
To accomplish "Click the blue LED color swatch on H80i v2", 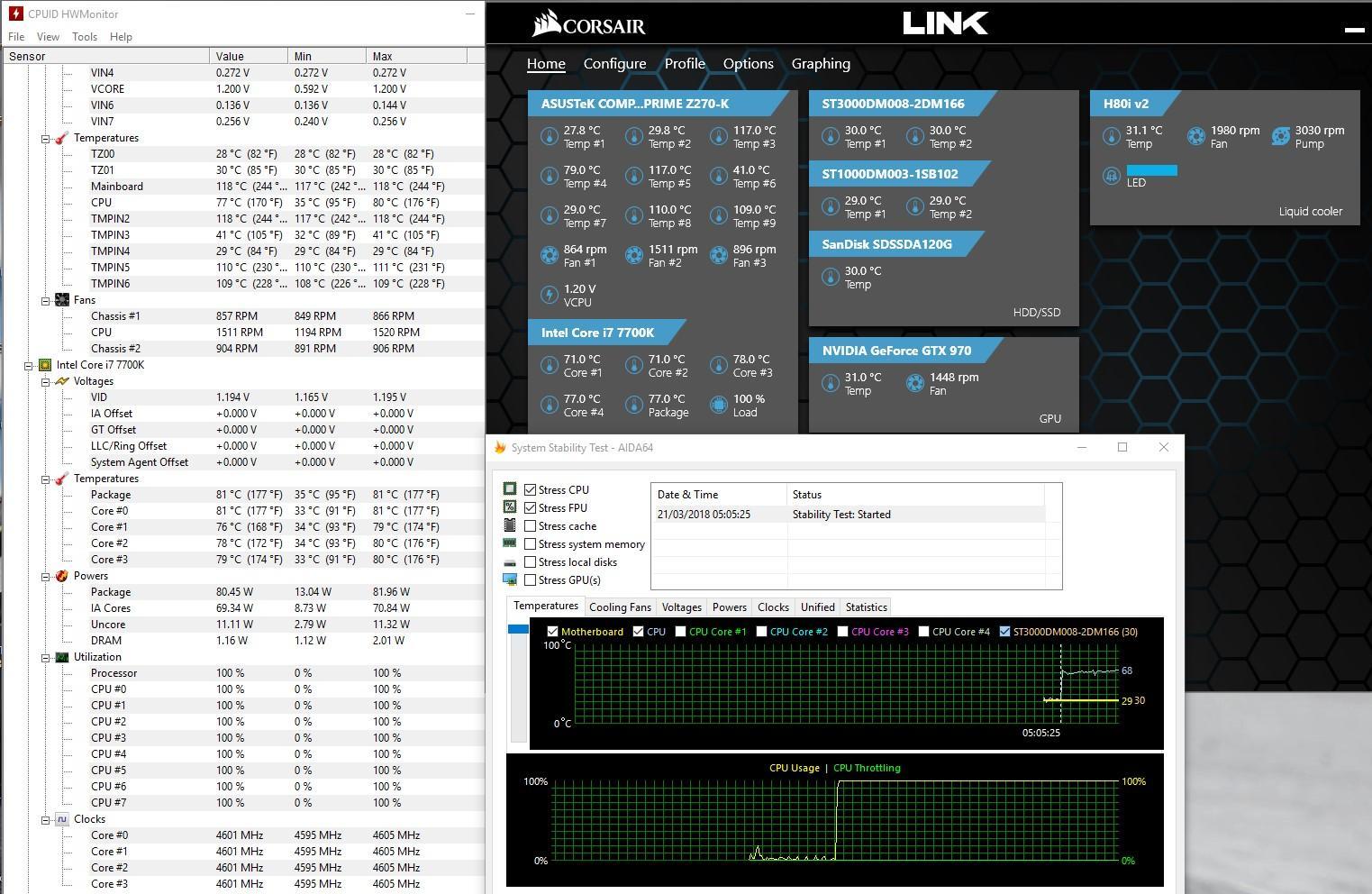I will click(1151, 170).
